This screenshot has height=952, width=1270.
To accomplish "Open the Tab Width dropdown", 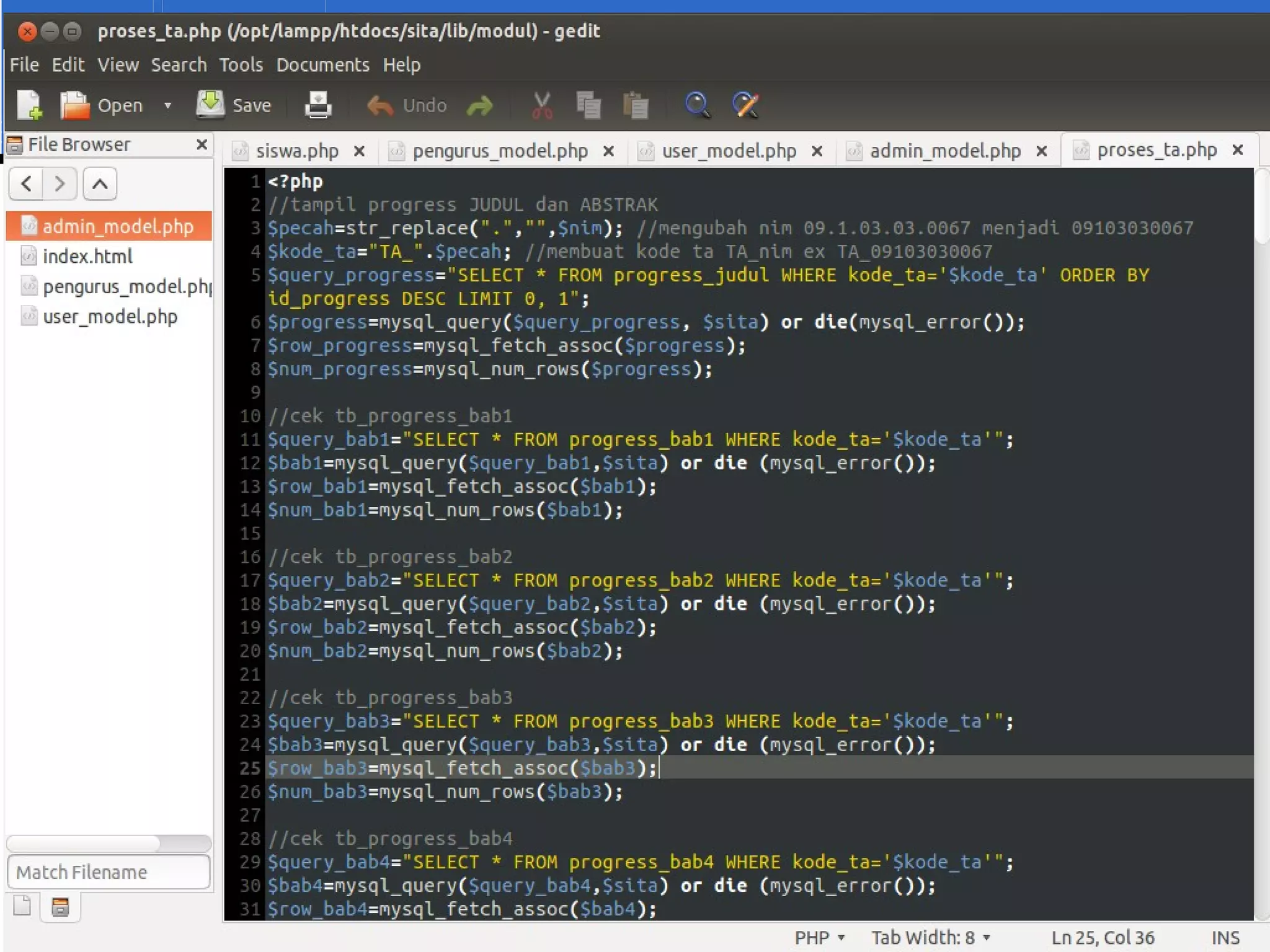I will pos(930,937).
